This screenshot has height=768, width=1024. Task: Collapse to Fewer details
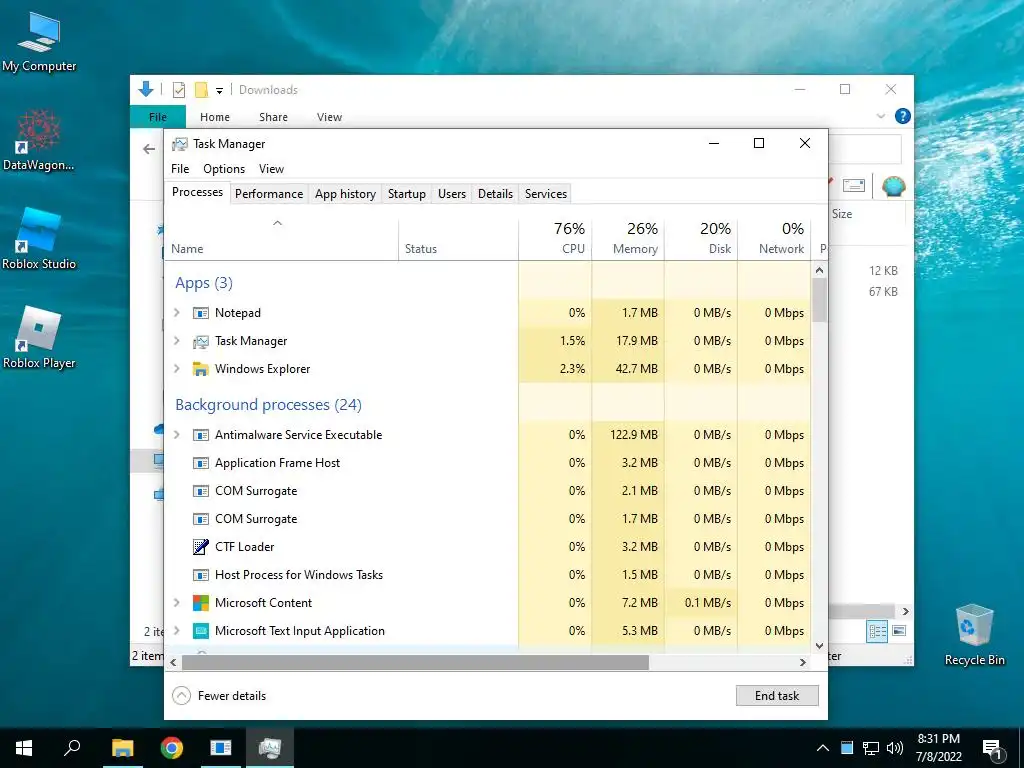(x=219, y=696)
